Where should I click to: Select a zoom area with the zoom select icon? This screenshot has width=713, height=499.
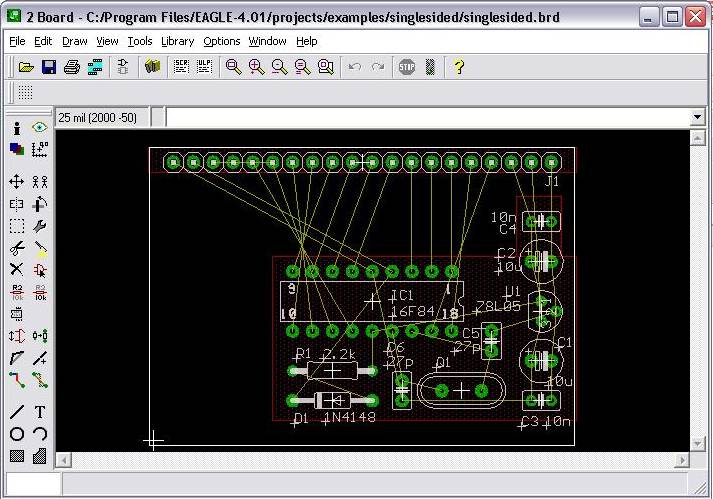(x=326, y=67)
